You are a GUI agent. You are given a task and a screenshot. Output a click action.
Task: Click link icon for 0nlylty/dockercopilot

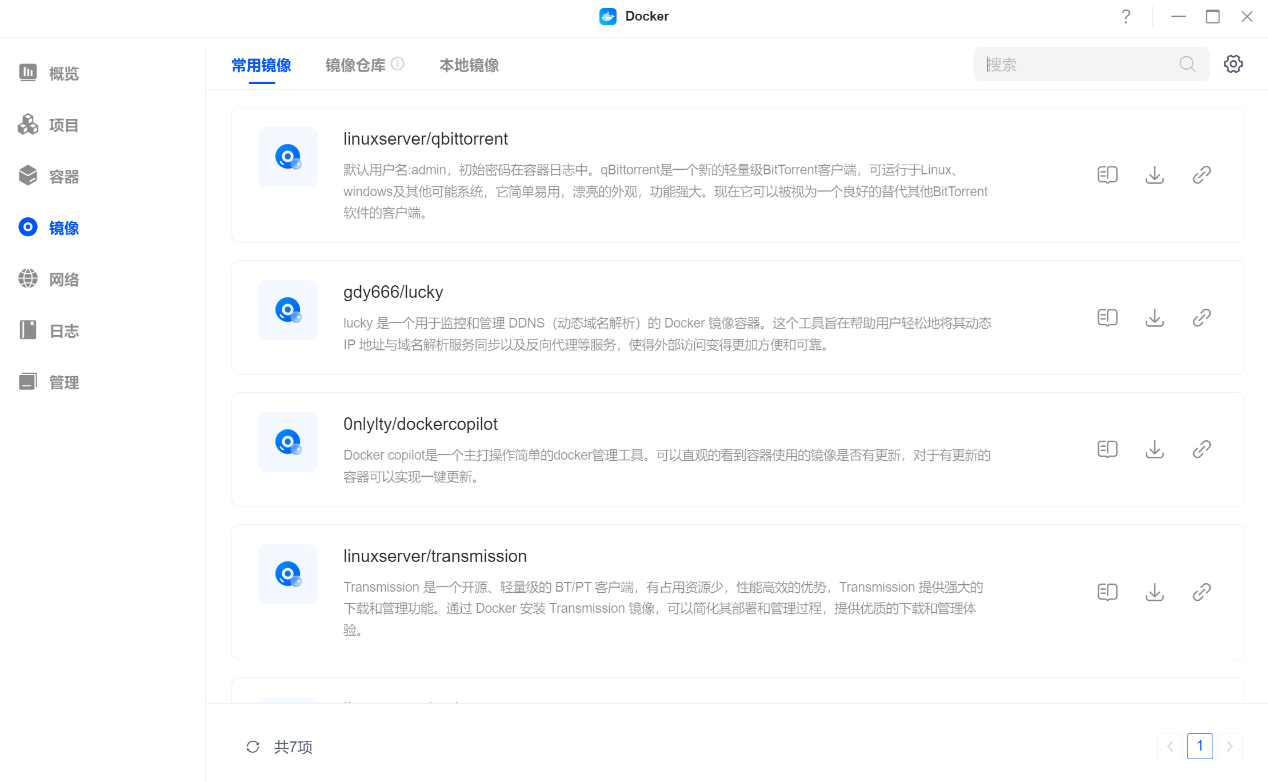pyautogui.click(x=1202, y=449)
